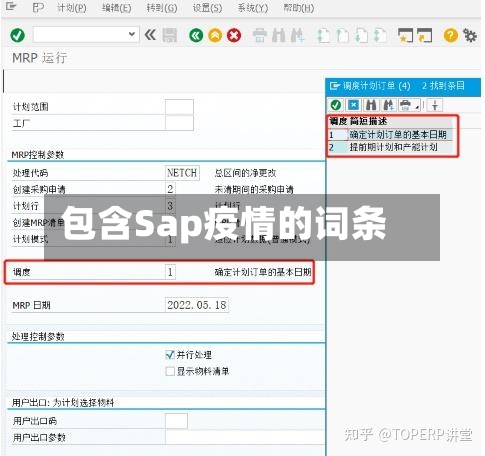The width and height of the screenshot is (485, 456).
Task: Click the red Cancel button
Action: [x=234, y=35]
